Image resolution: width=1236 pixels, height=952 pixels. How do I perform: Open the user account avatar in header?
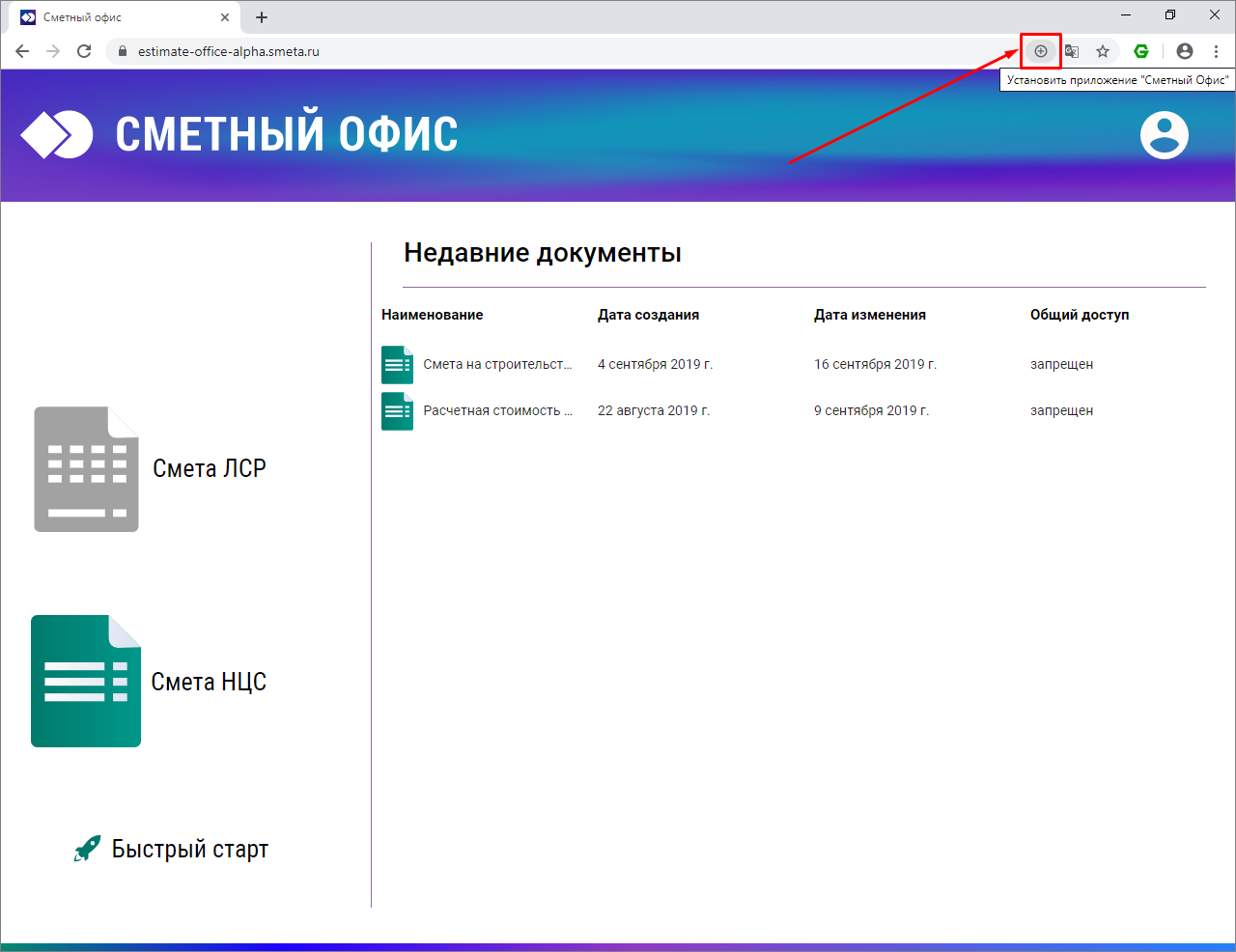tap(1165, 134)
